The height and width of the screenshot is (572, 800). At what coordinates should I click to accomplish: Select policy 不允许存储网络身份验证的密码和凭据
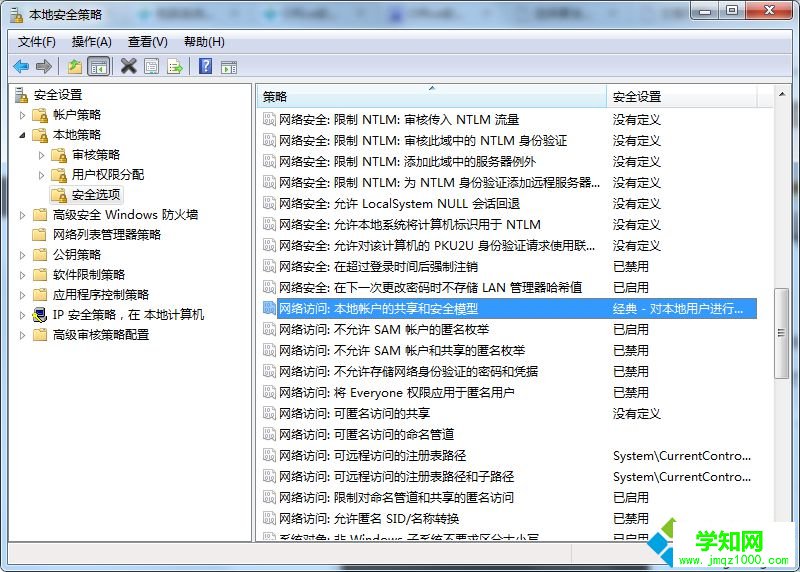[x=408, y=371]
